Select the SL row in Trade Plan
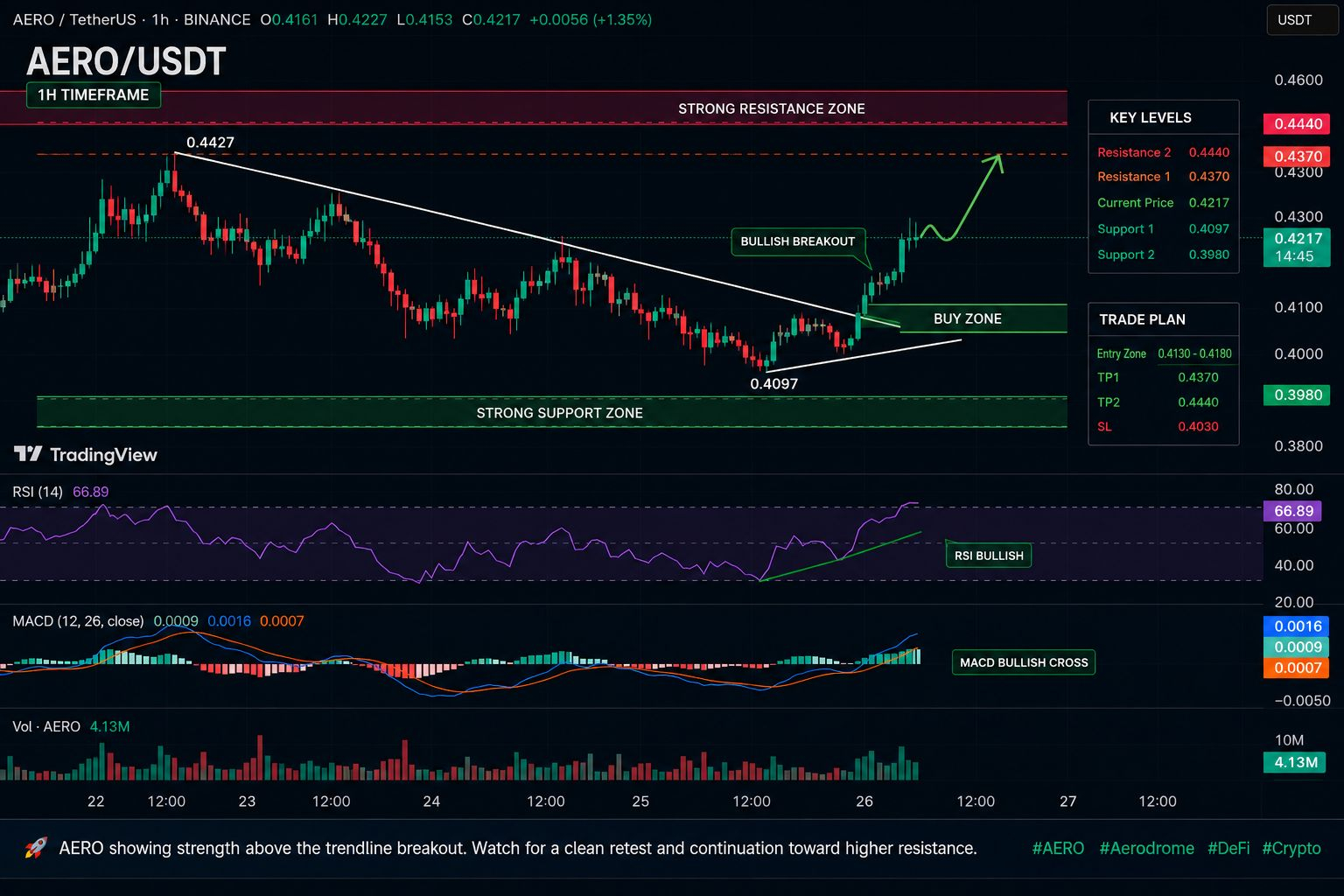The width and height of the screenshot is (1344, 896). pyautogui.click(x=1164, y=427)
